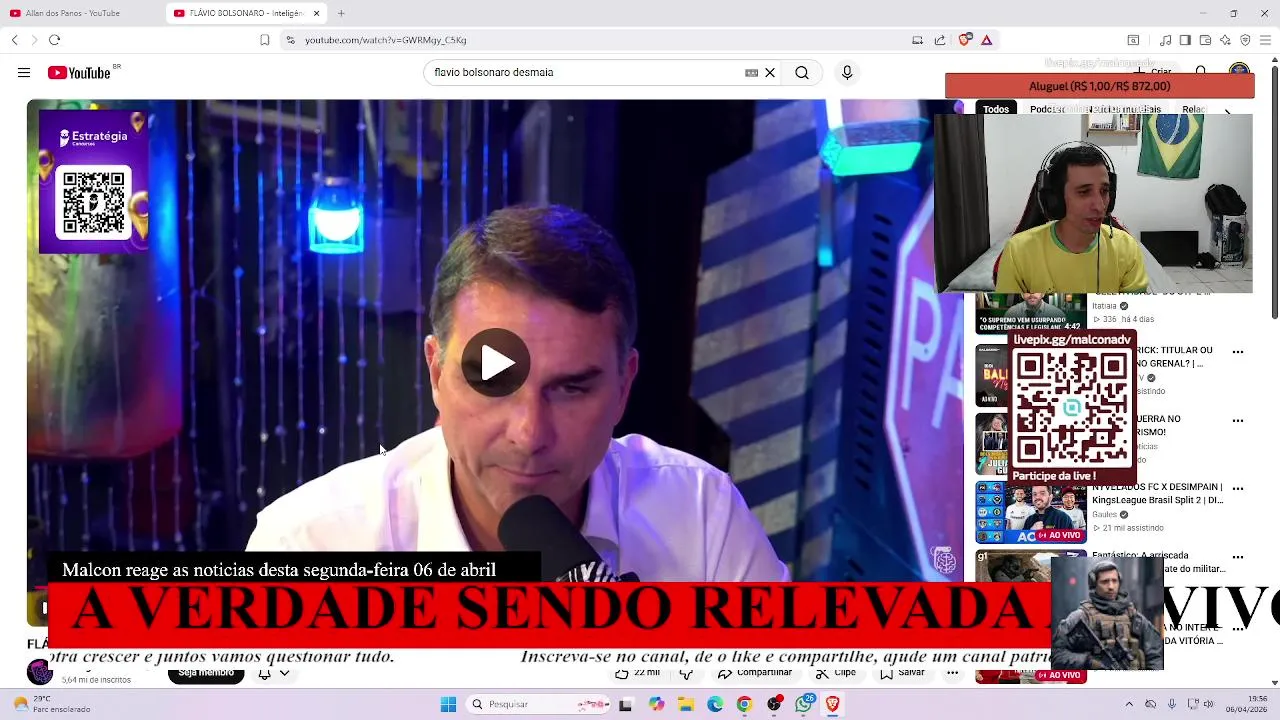The width and height of the screenshot is (1280, 720).
Task: Open KingsLeague AO VIVO thumbnail
Action: point(1031,513)
